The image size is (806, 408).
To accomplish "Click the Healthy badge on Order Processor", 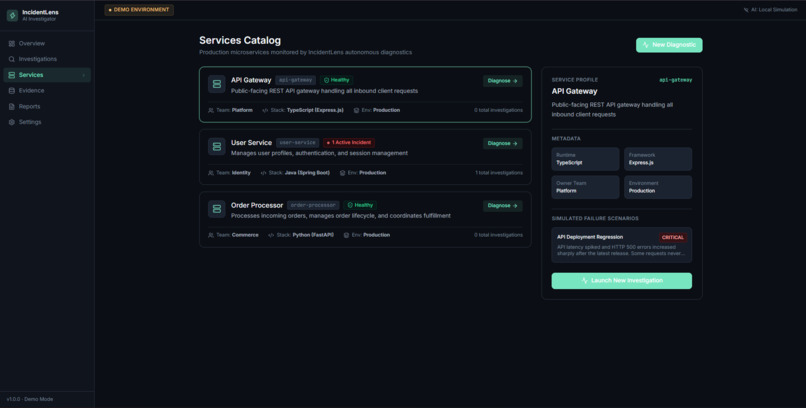I will 360,205.
